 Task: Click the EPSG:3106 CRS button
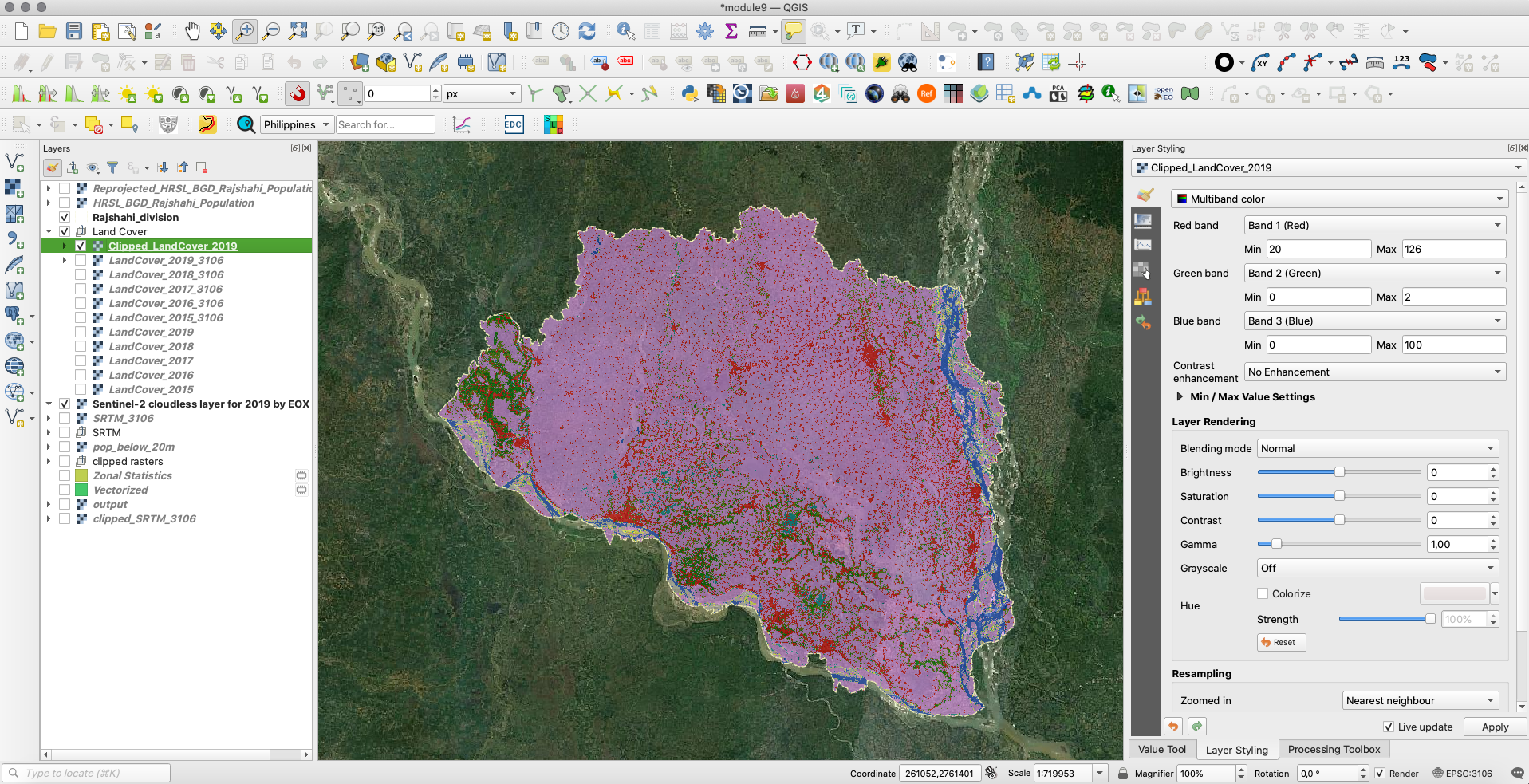[1463, 774]
